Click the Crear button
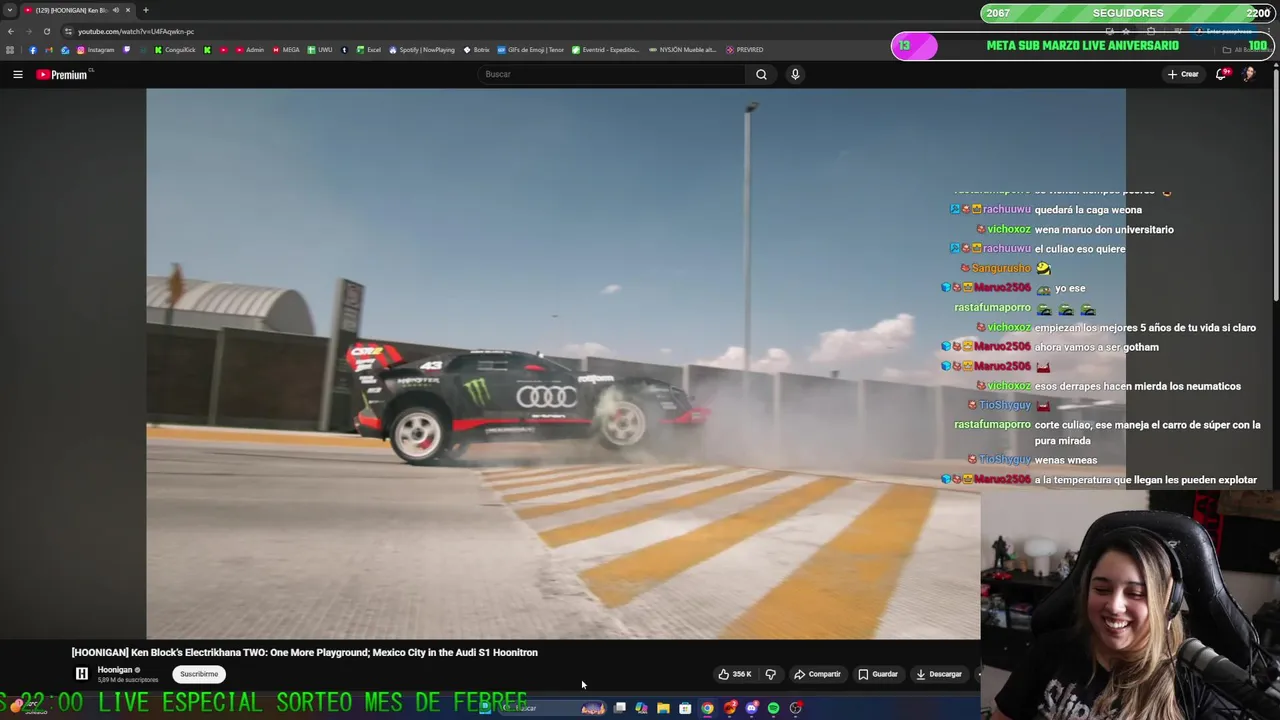1280x720 pixels. [x=1183, y=74]
